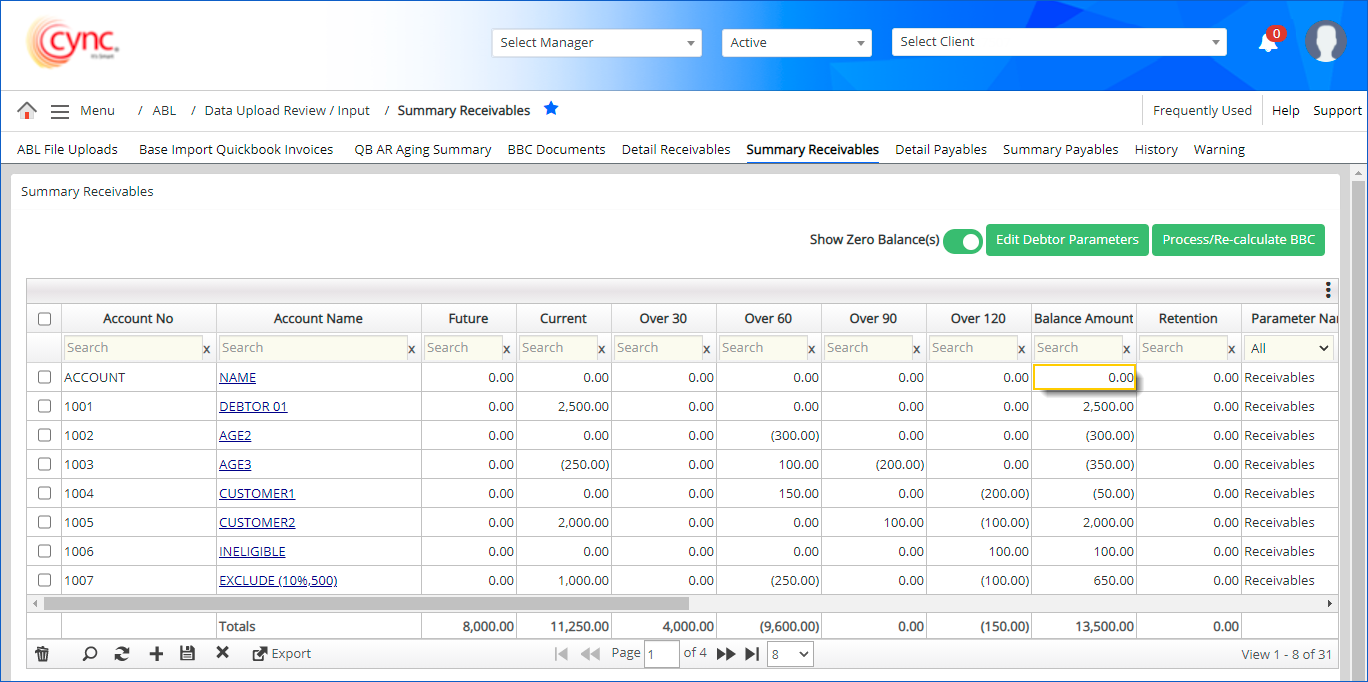
Task: Expand the Select Client dropdown
Action: tap(1059, 42)
